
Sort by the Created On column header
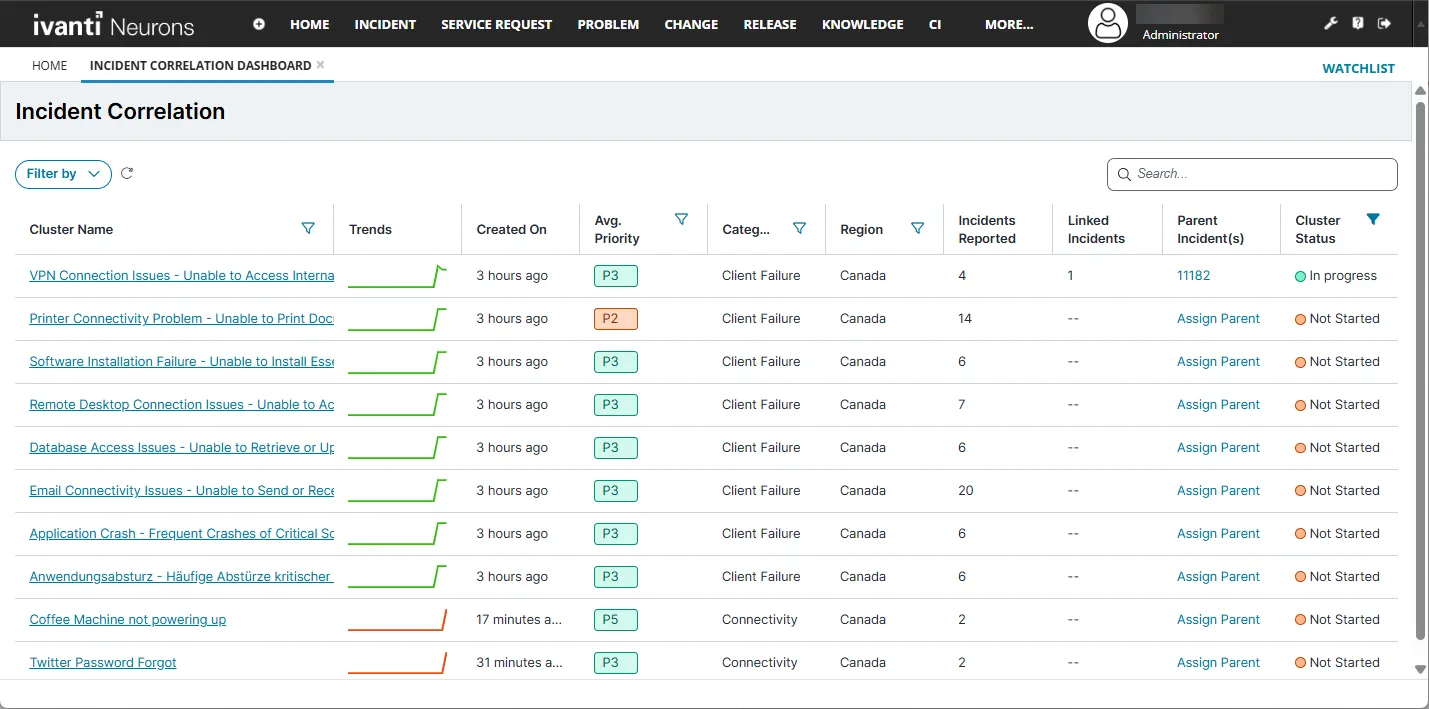(x=512, y=229)
